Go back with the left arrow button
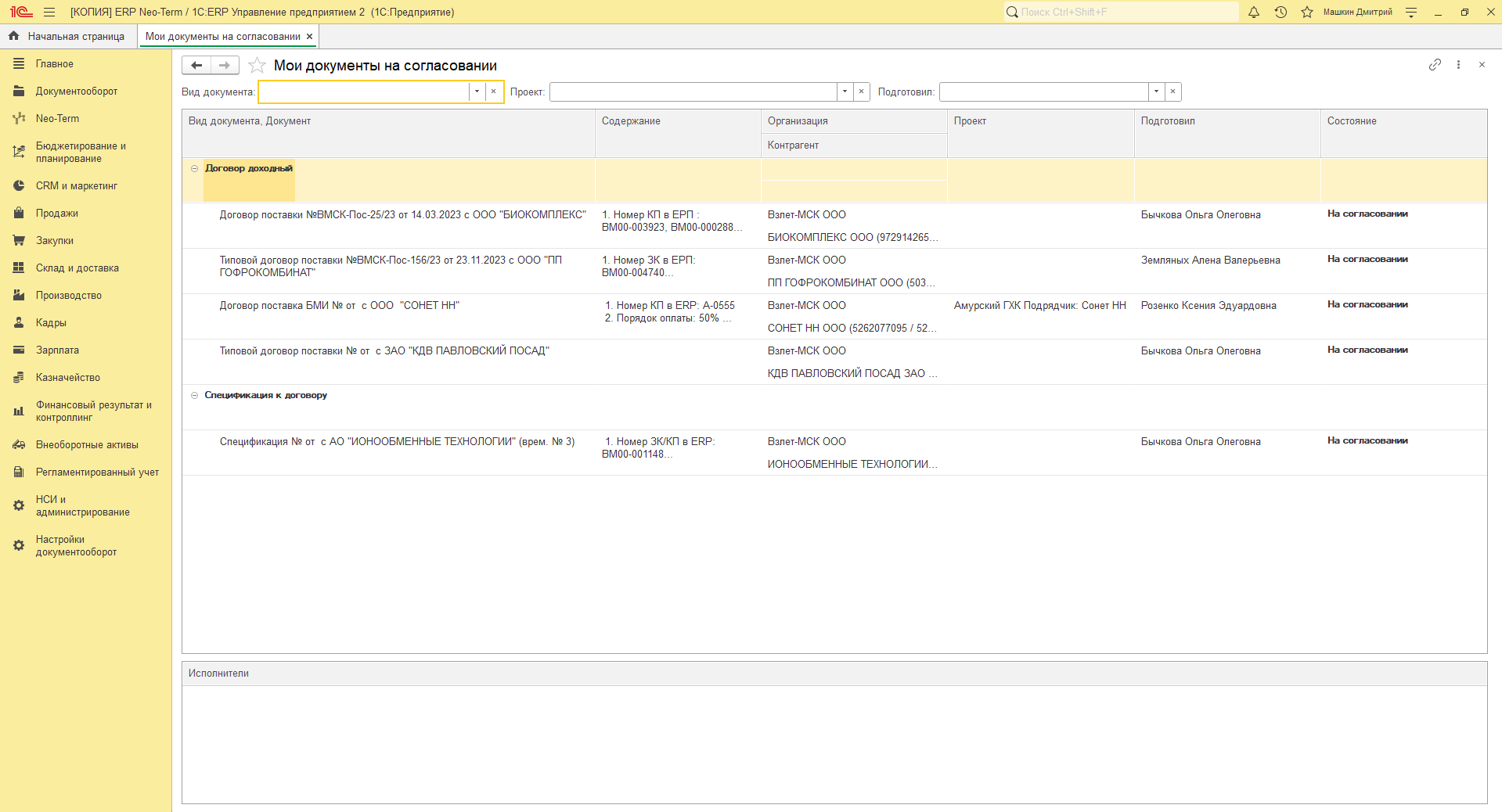This screenshot has width=1502, height=812. pos(196,65)
